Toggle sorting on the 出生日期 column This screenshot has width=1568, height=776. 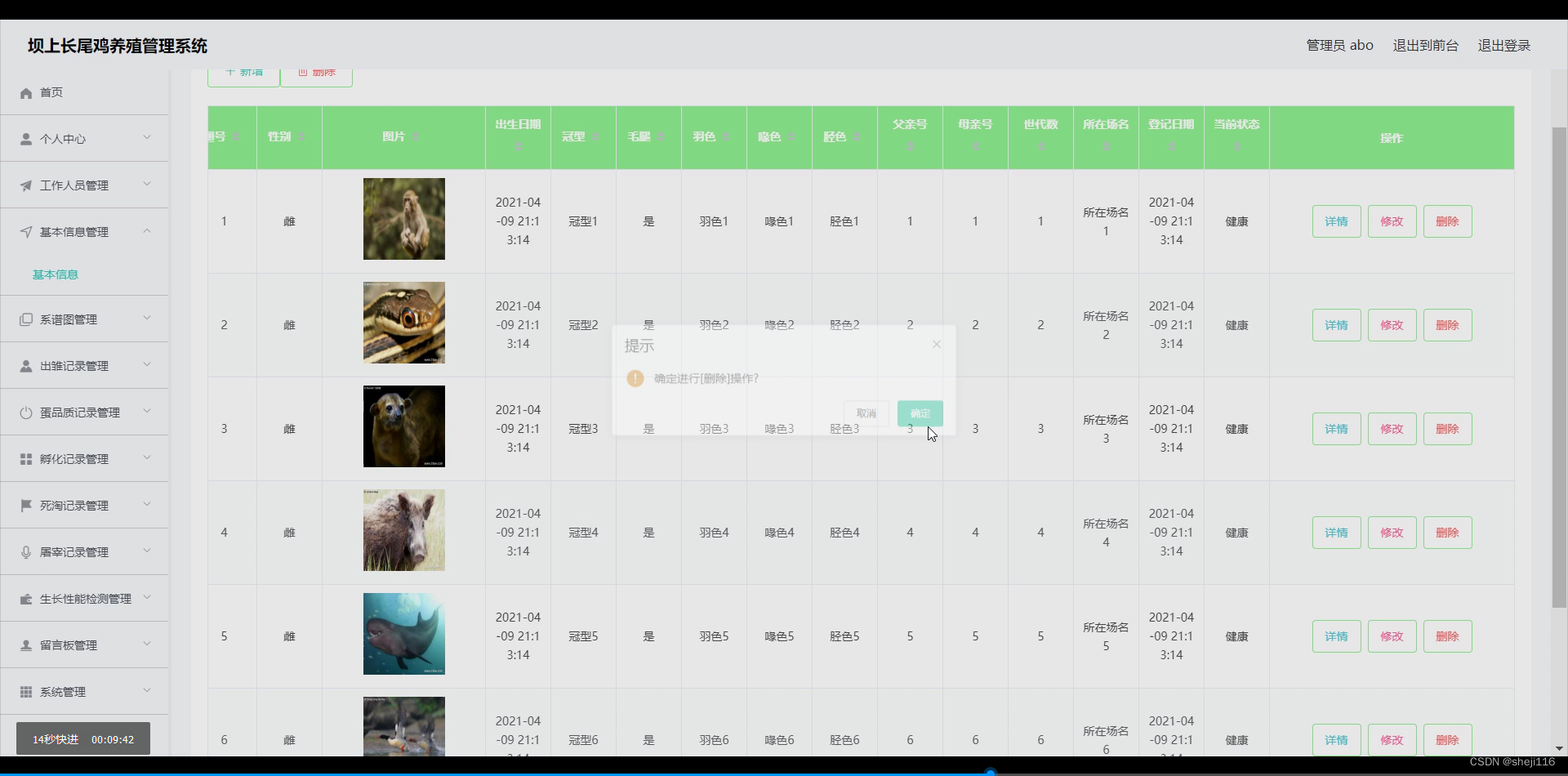(517, 137)
